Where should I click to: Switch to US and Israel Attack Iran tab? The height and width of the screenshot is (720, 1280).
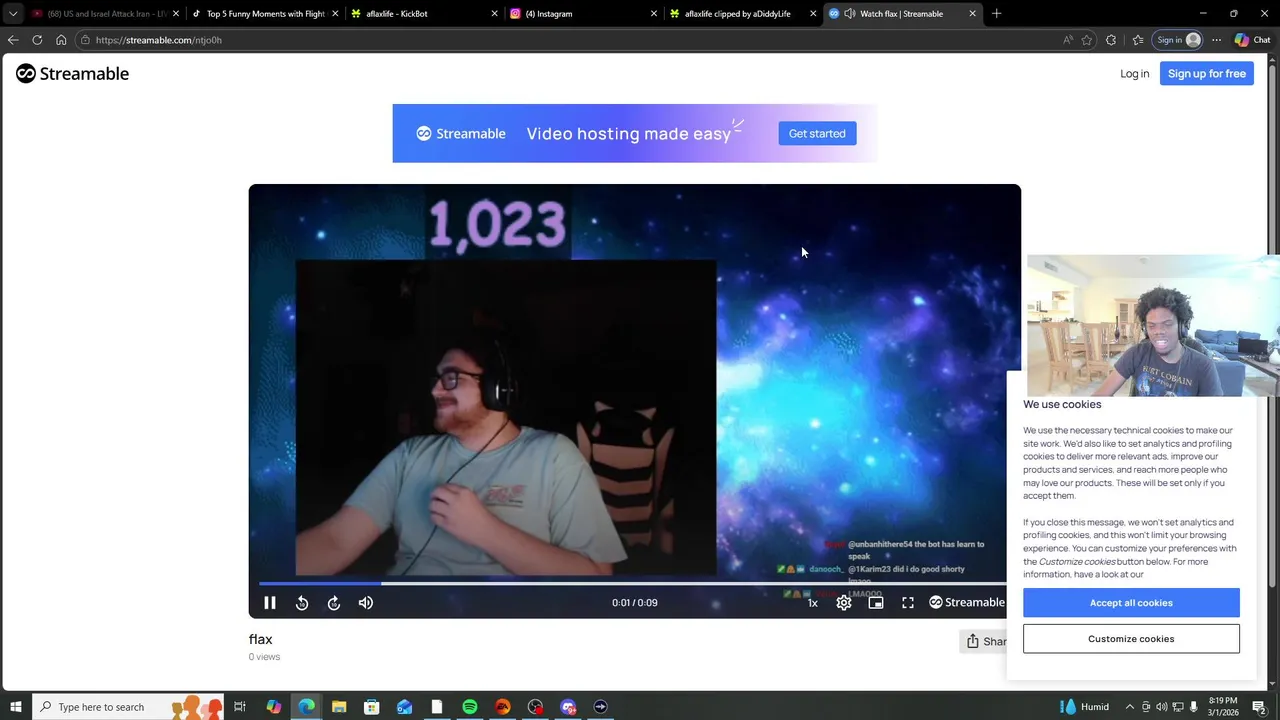[105, 14]
